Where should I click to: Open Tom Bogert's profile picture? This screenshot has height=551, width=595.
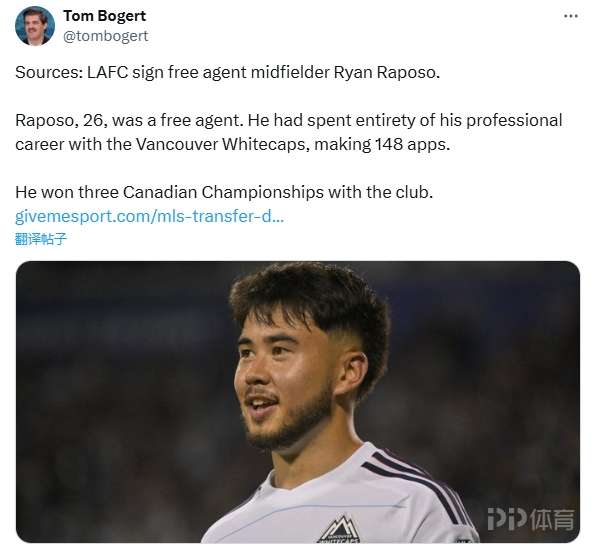(35, 26)
